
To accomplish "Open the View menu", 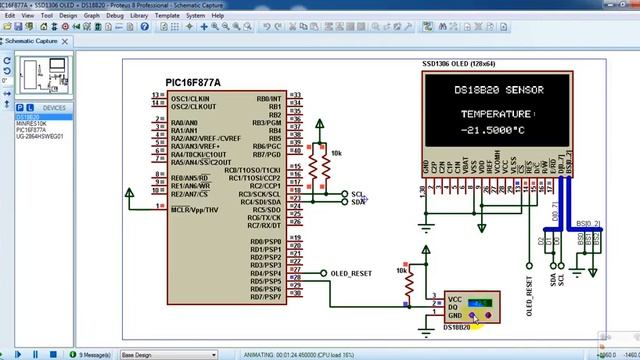I will pyautogui.click(x=28, y=16).
